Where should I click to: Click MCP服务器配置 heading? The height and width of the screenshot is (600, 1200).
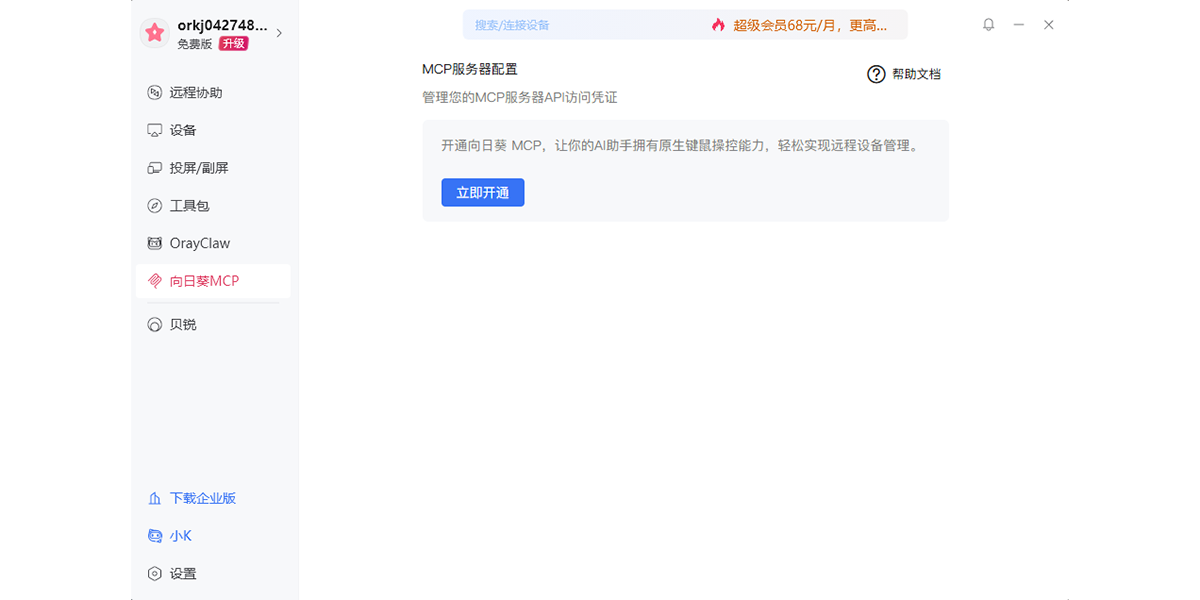[470, 69]
